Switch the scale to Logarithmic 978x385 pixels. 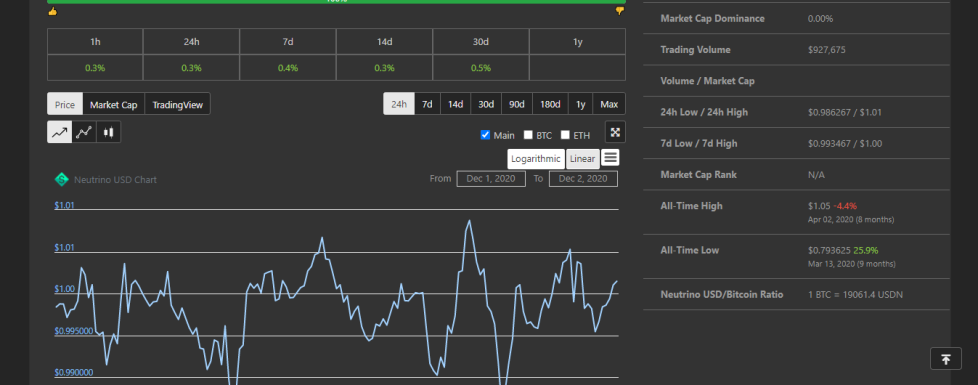tap(536, 158)
